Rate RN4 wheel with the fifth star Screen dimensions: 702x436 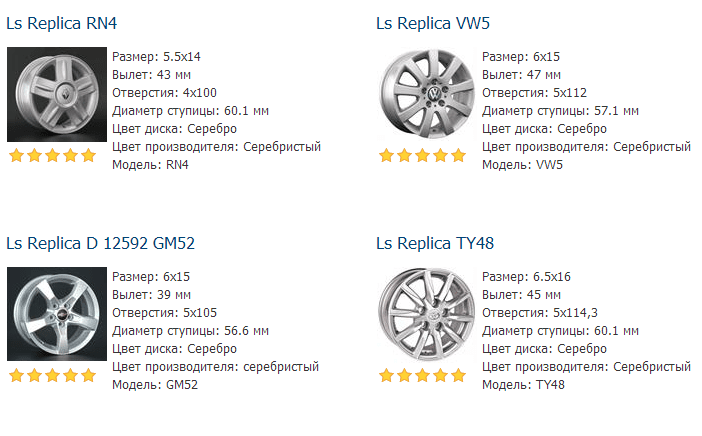[x=89, y=155]
